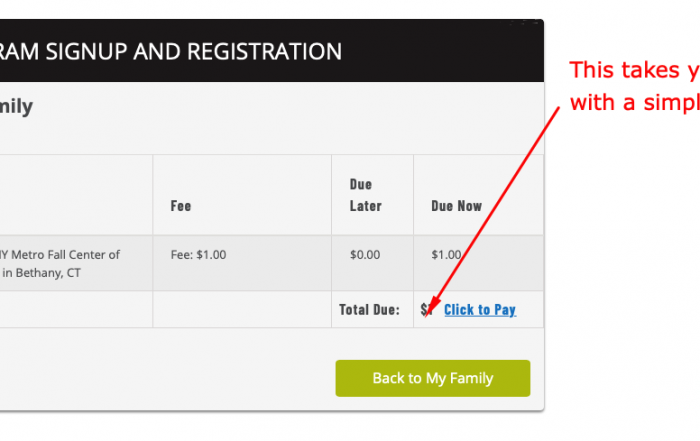Click the empty cell under Fee in total row
This screenshot has width=700, height=441.
pos(242,309)
